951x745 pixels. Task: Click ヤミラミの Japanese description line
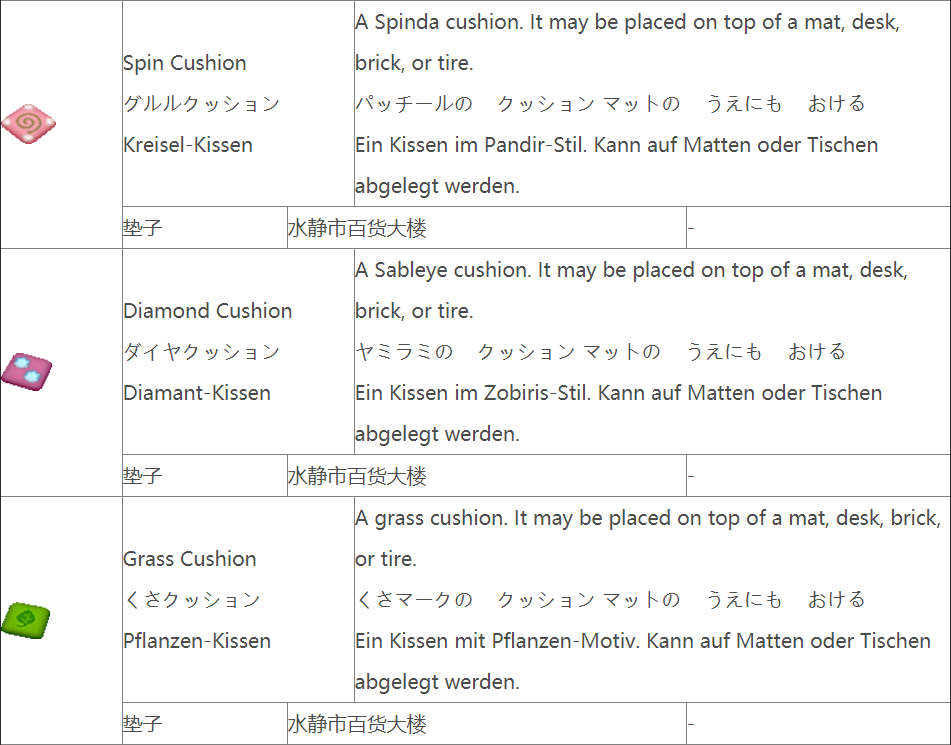[x=600, y=352]
